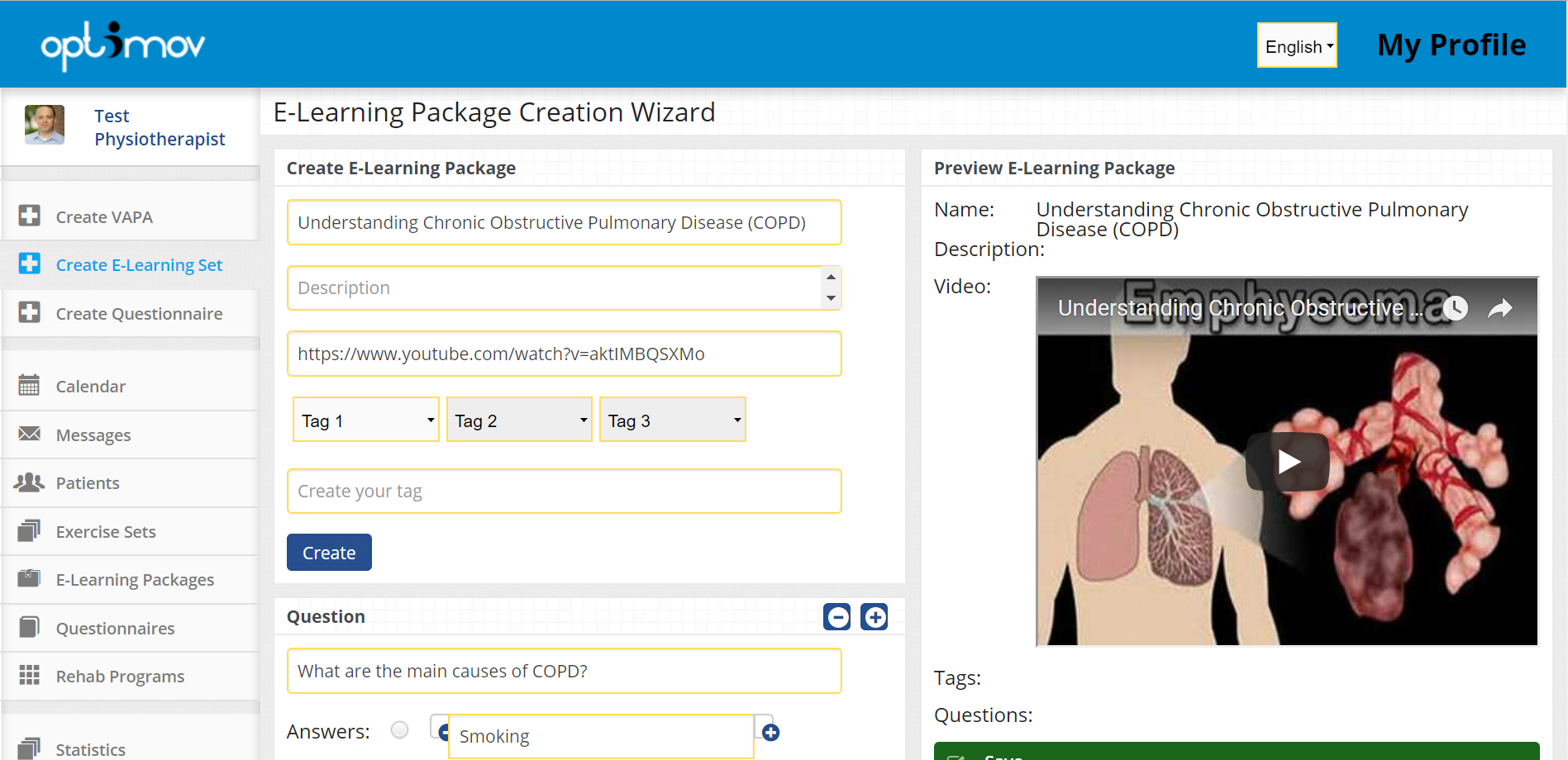Screen dimensions: 1568x760
Task: Open Create VAPA menu item
Action: coord(131,216)
